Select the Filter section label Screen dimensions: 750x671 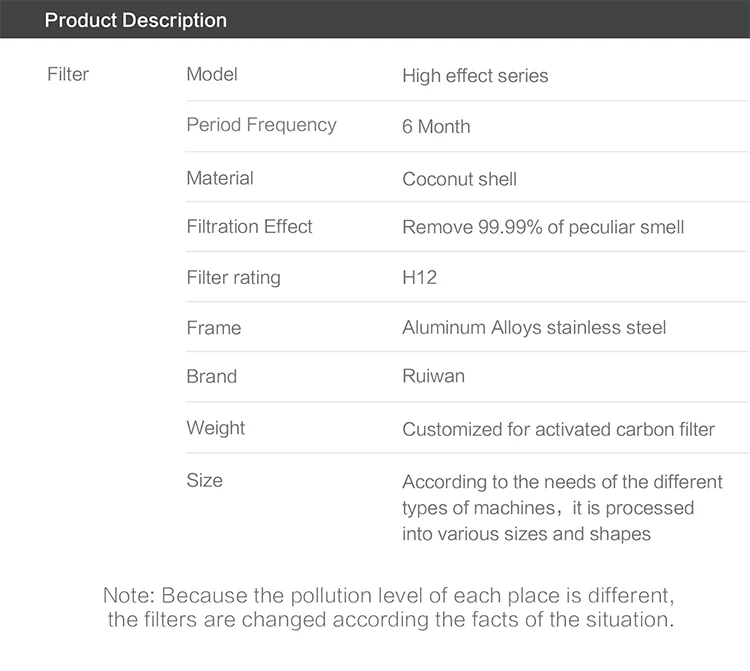coord(68,74)
